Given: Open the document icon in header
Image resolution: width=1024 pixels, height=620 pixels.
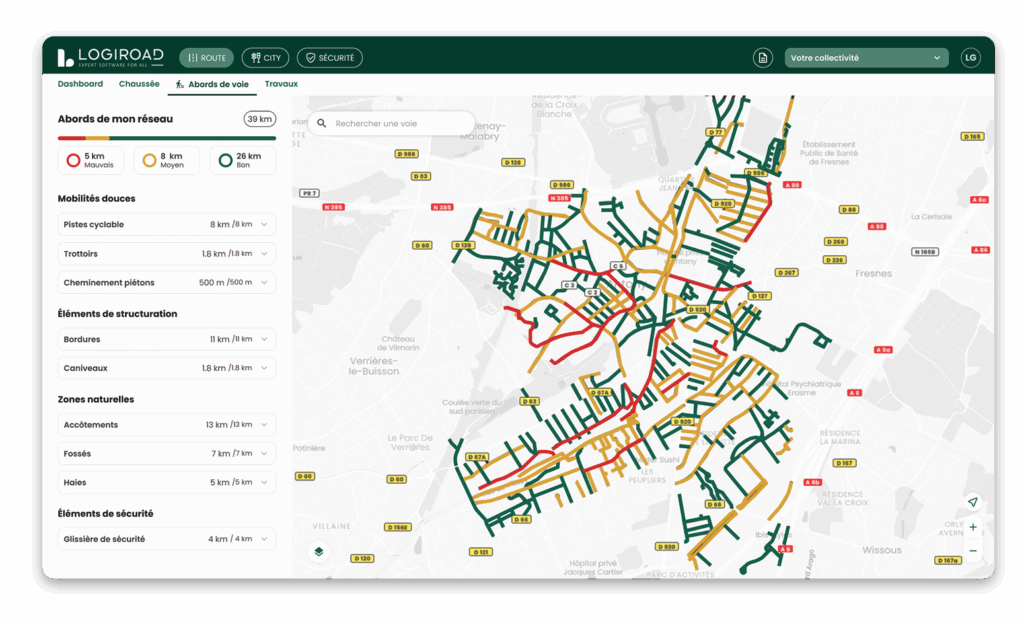Looking at the screenshot, I should click(763, 58).
